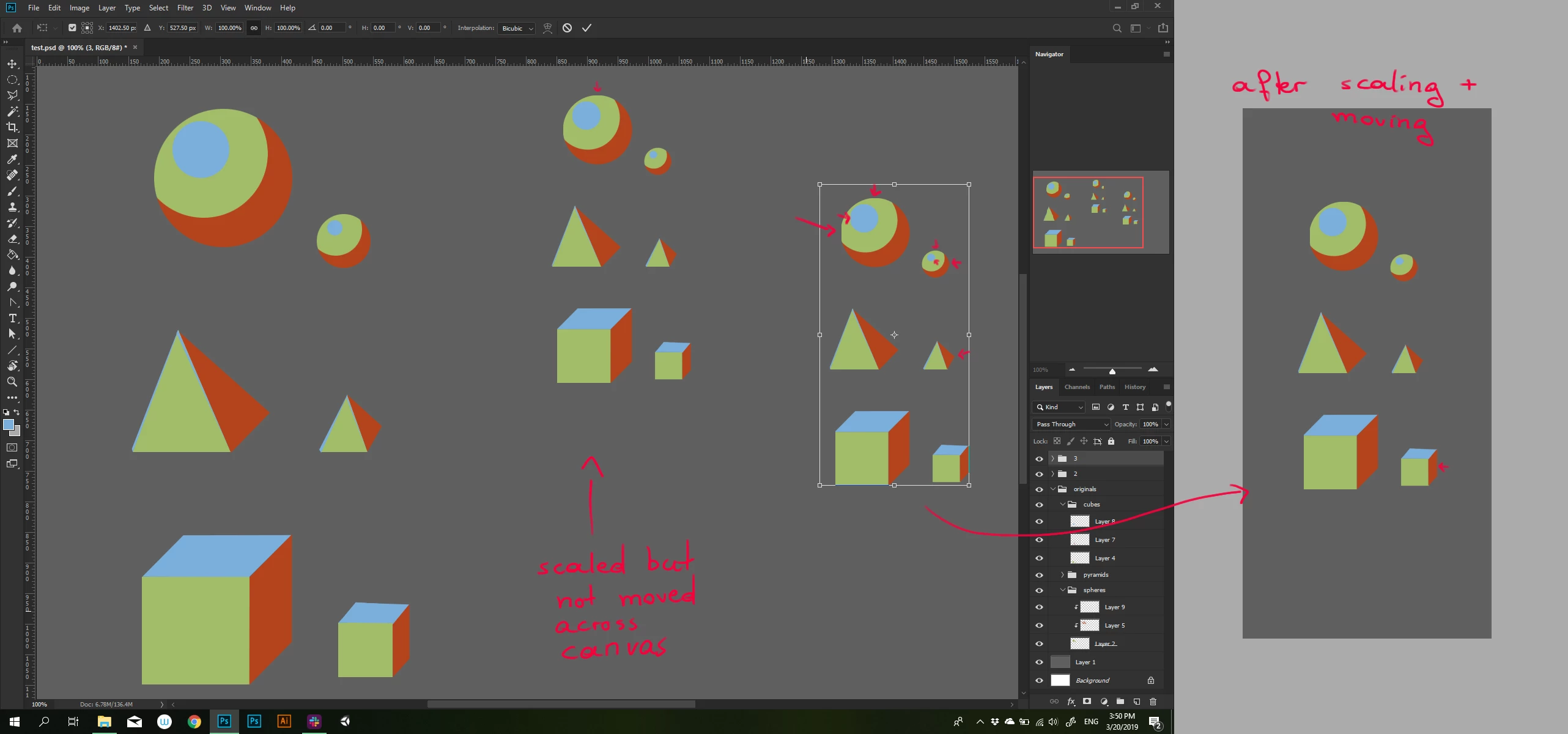Image resolution: width=1568 pixels, height=734 pixels.
Task: Click the warp mode switch icon
Action: click(548, 28)
